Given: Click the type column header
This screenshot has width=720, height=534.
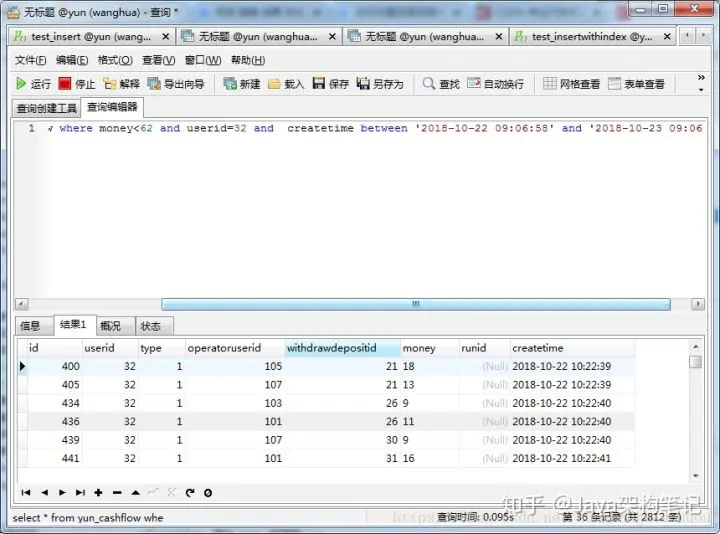Looking at the screenshot, I should point(162,348).
